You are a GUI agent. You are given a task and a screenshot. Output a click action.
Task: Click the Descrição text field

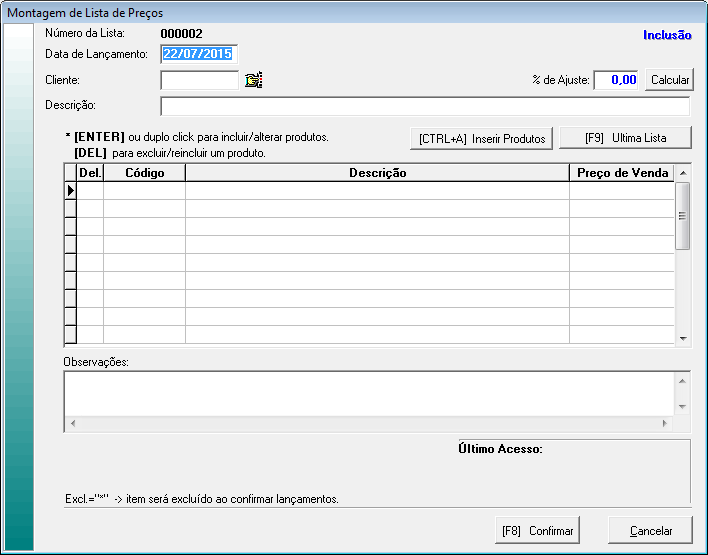tap(424, 106)
